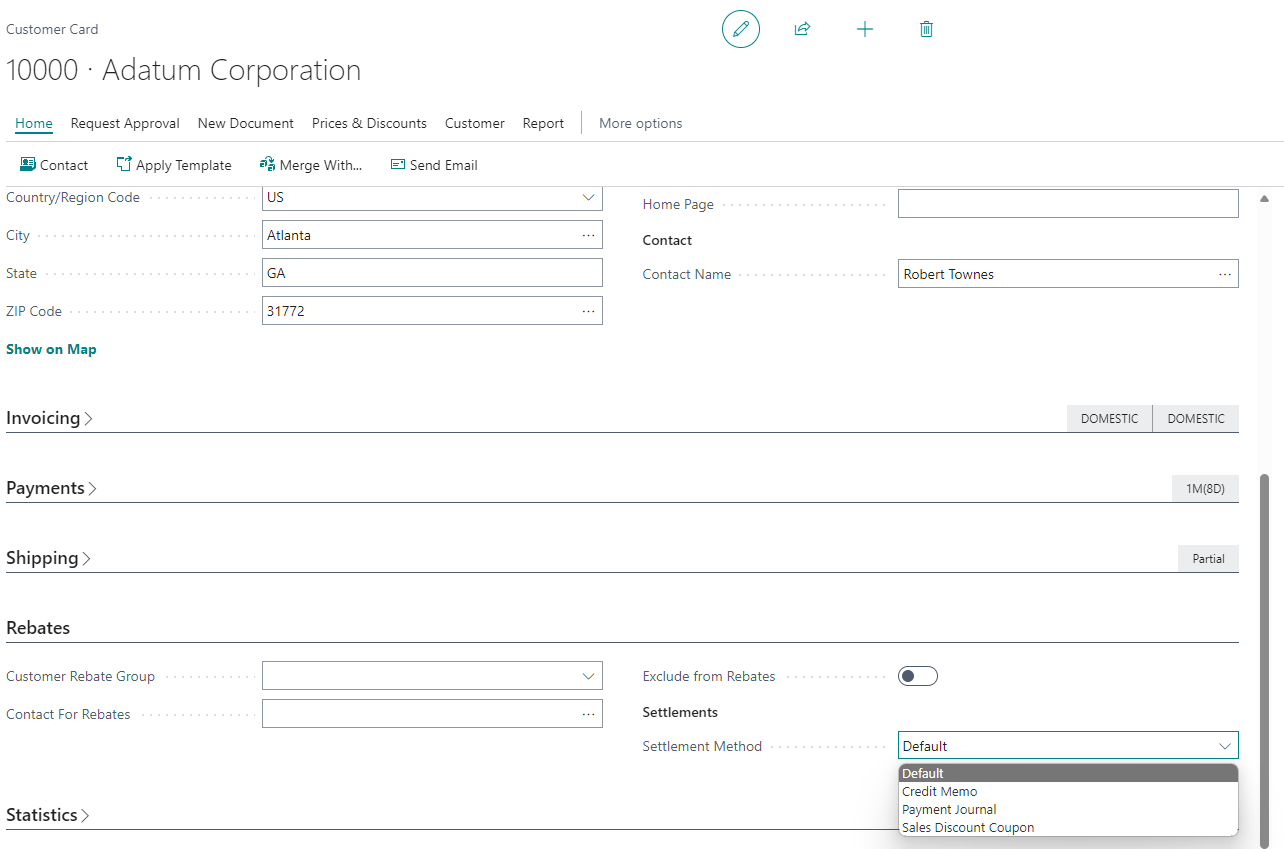Click the Customer Card caption
The height and width of the screenshot is (849, 1284).
click(52, 29)
